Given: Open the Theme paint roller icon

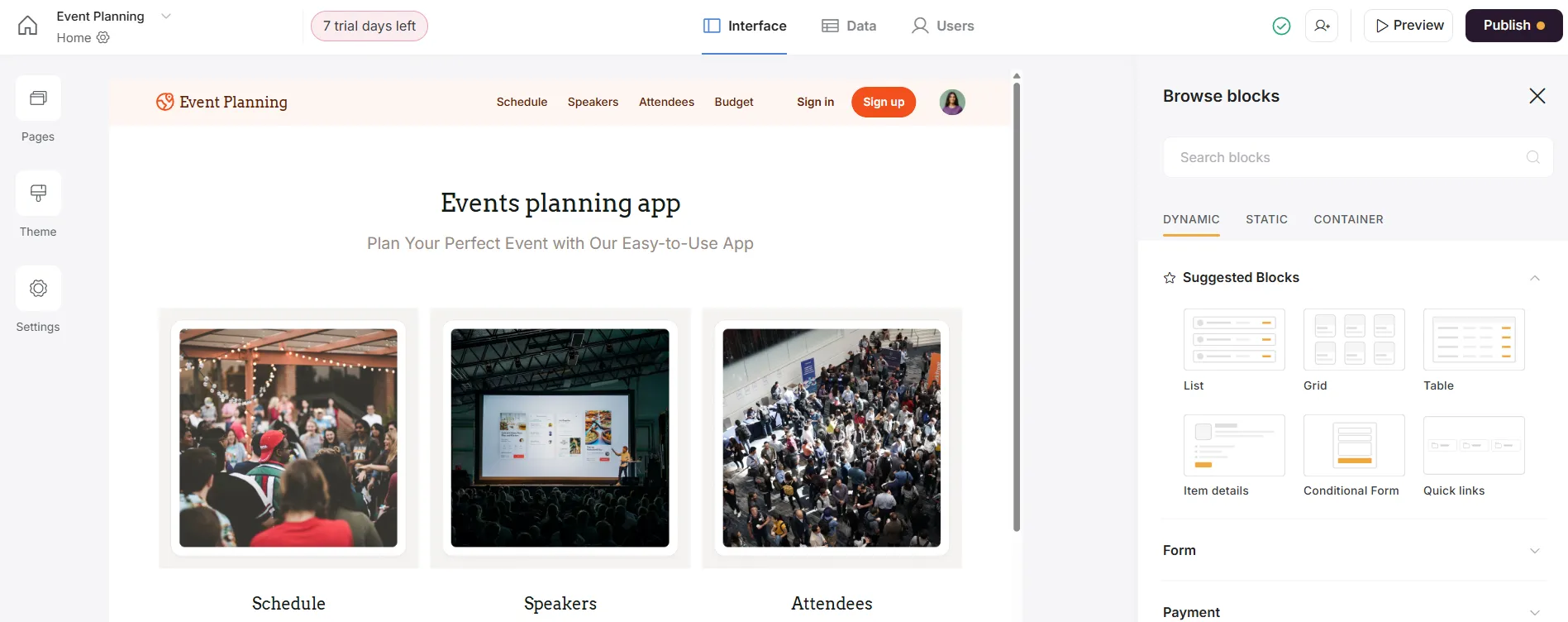Looking at the screenshot, I should point(38,194).
